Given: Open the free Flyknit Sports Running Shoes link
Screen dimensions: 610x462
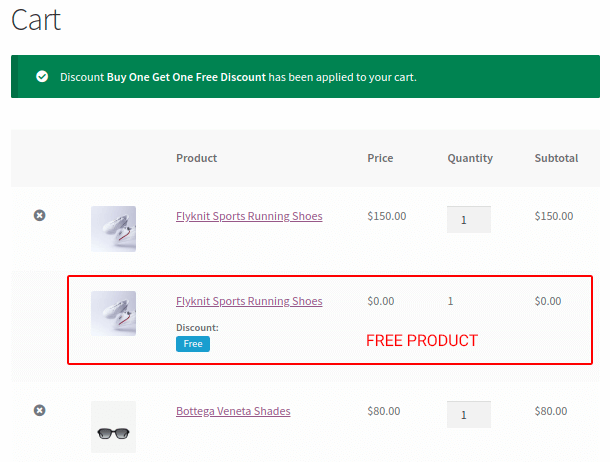Looking at the screenshot, I should pos(249,301).
